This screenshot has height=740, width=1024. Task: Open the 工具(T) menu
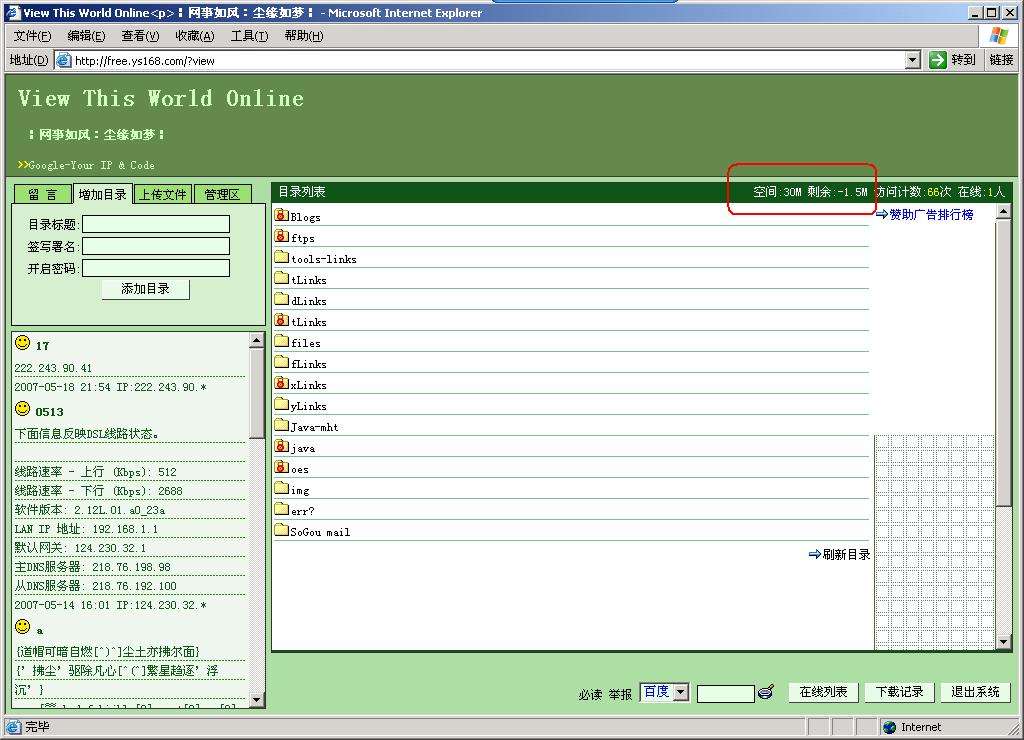coord(249,36)
